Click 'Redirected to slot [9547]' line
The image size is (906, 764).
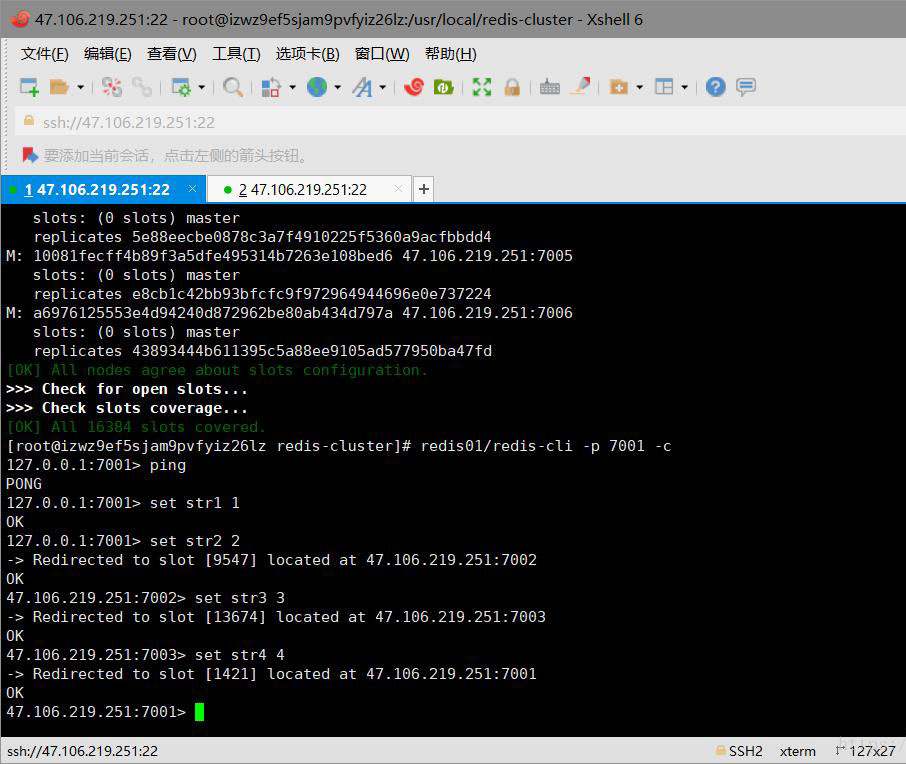click(x=272, y=560)
